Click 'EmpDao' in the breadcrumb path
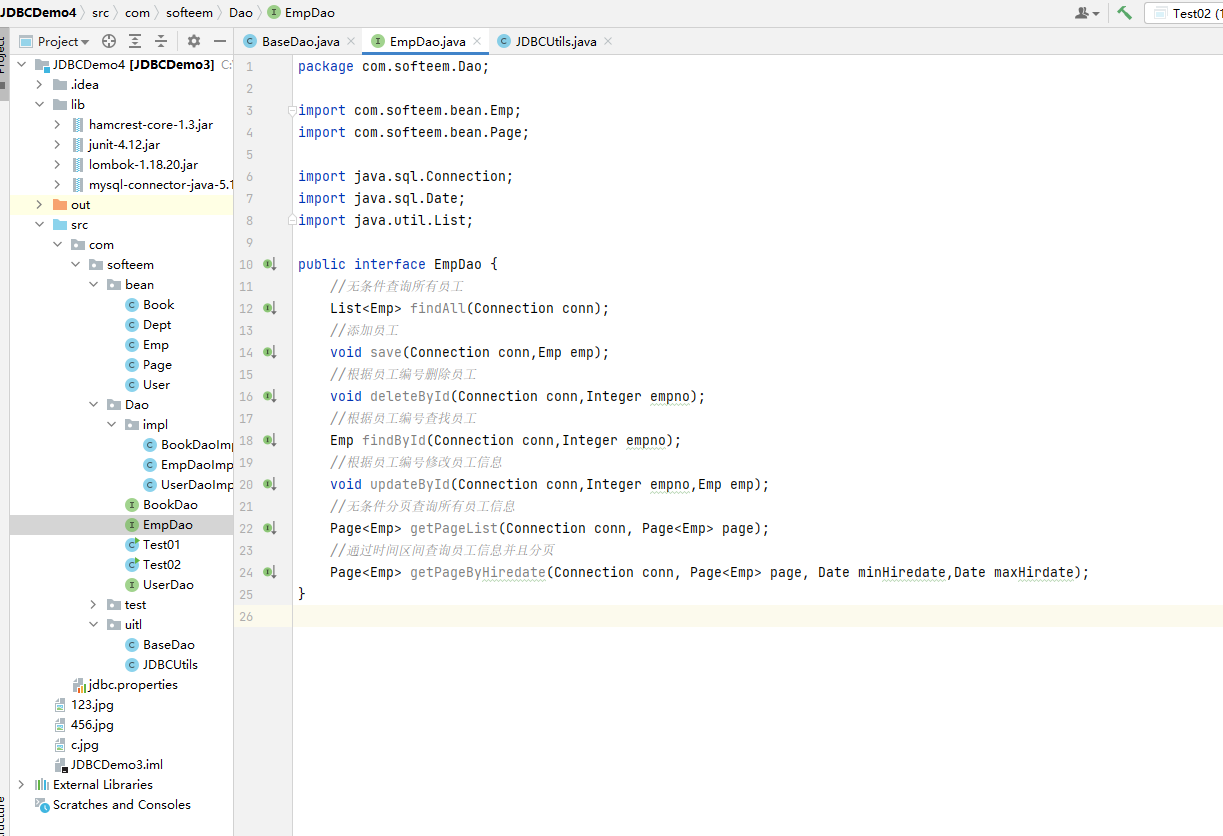Viewport: 1223px width, 836px height. (301, 13)
